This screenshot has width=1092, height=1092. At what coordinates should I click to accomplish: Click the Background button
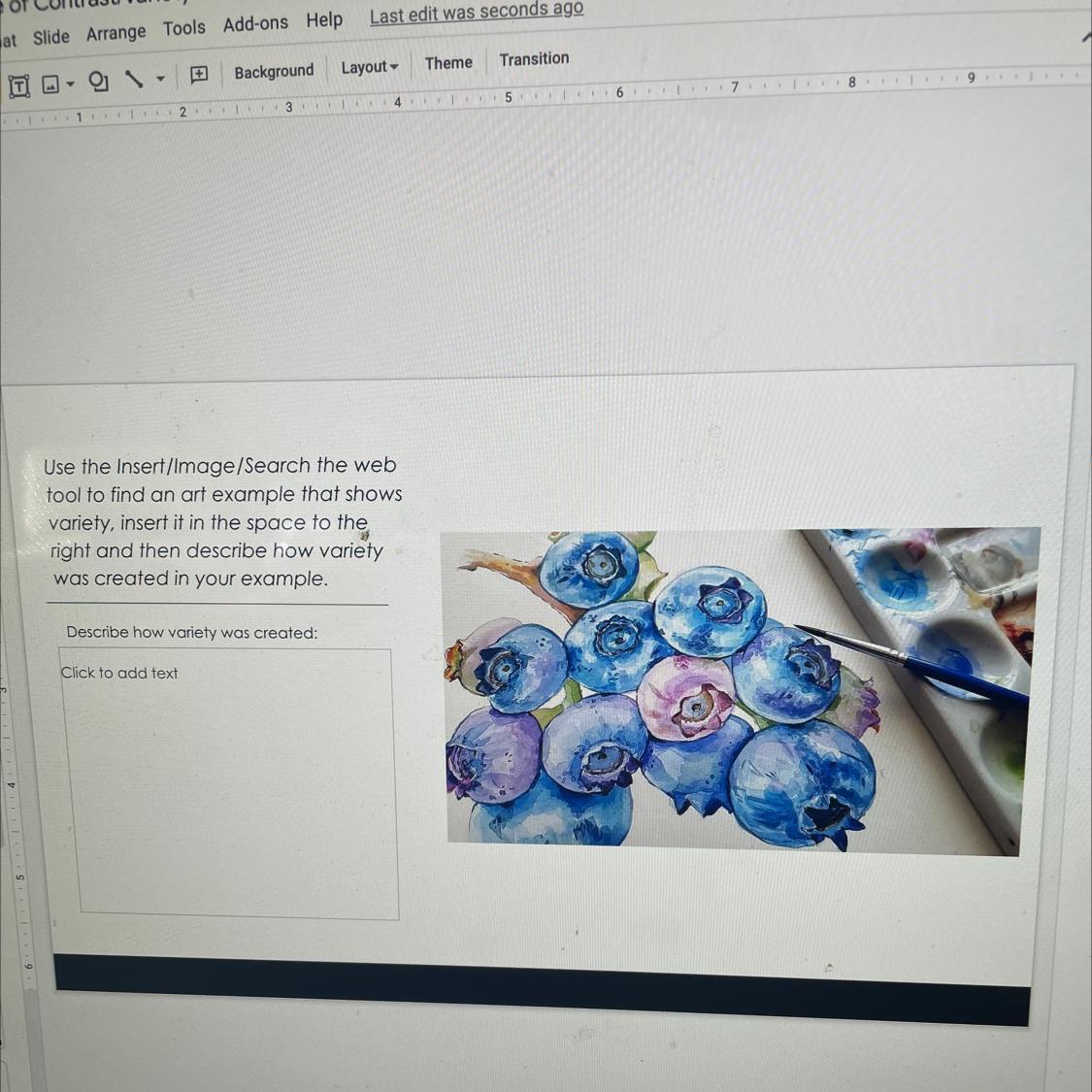[x=274, y=71]
